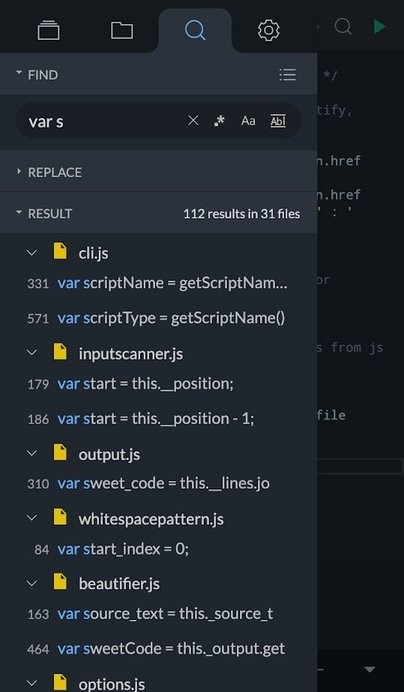404x692 pixels.
Task: Toggle case-sensitive Aa option
Action: point(248,120)
